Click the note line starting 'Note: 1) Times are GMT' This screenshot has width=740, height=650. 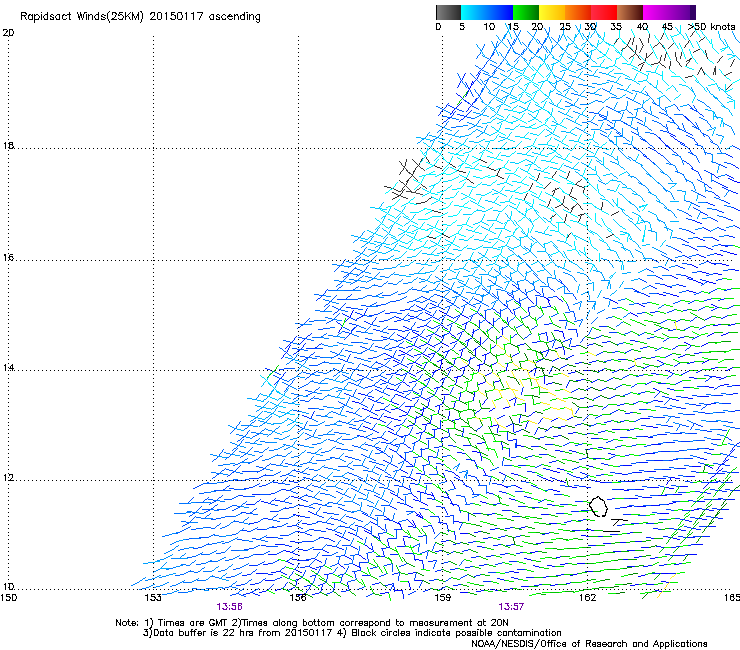tap(312, 623)
